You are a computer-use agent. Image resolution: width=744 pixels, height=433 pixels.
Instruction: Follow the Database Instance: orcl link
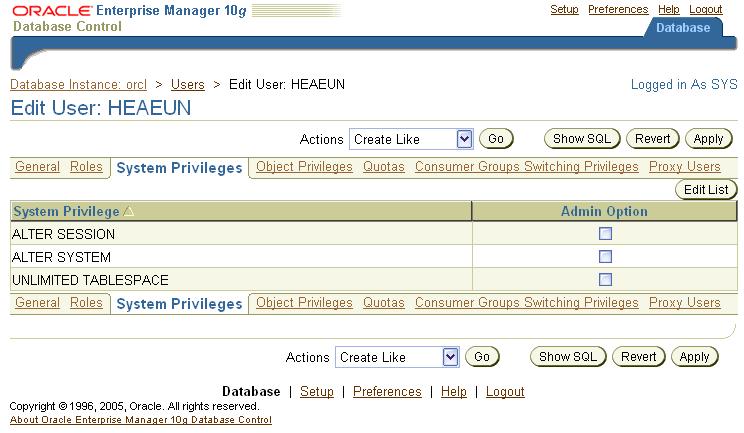pos(78,85)
